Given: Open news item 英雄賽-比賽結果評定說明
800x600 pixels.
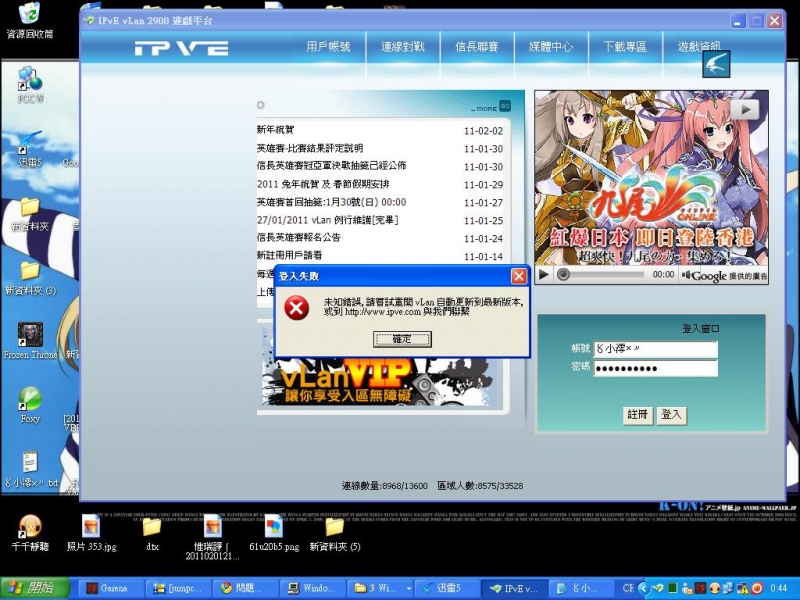Looking at the screenshot, I should 310,148.
